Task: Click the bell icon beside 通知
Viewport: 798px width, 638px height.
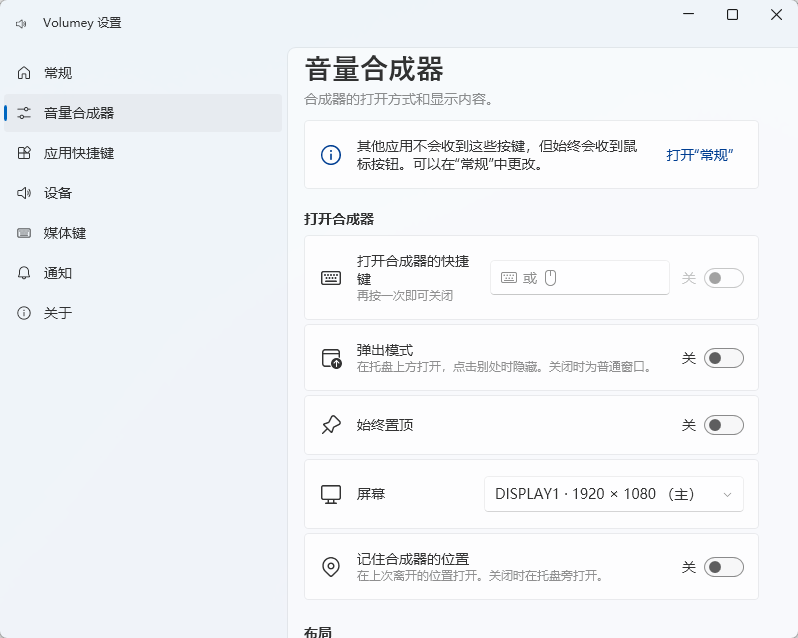Action: pyautogui.click(x=24, y=273)
